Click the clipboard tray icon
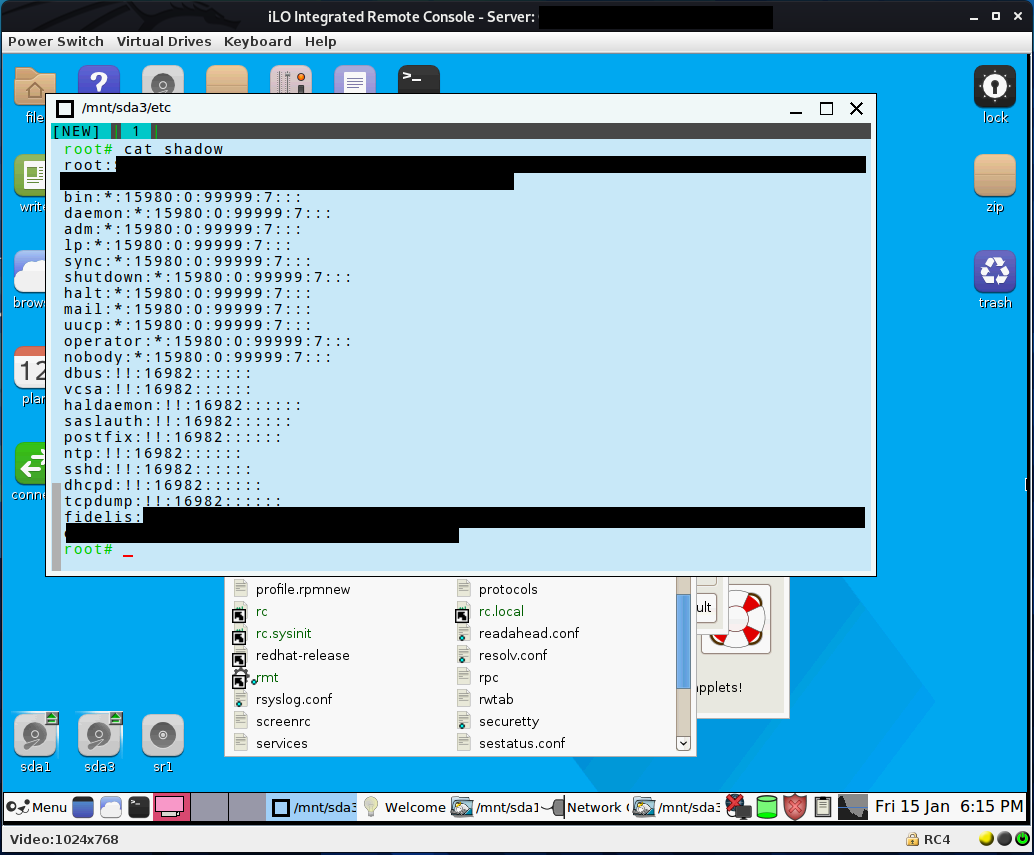The width and height of the screenshot is (1034, 855). coord(822,807)
